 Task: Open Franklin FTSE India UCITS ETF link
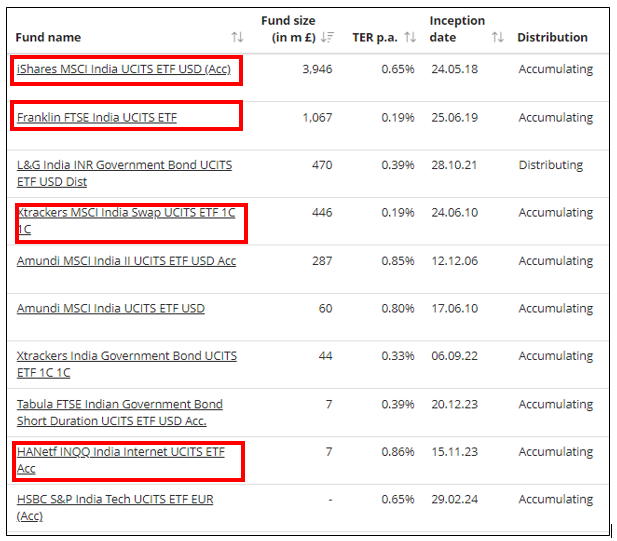coord(97,118)
